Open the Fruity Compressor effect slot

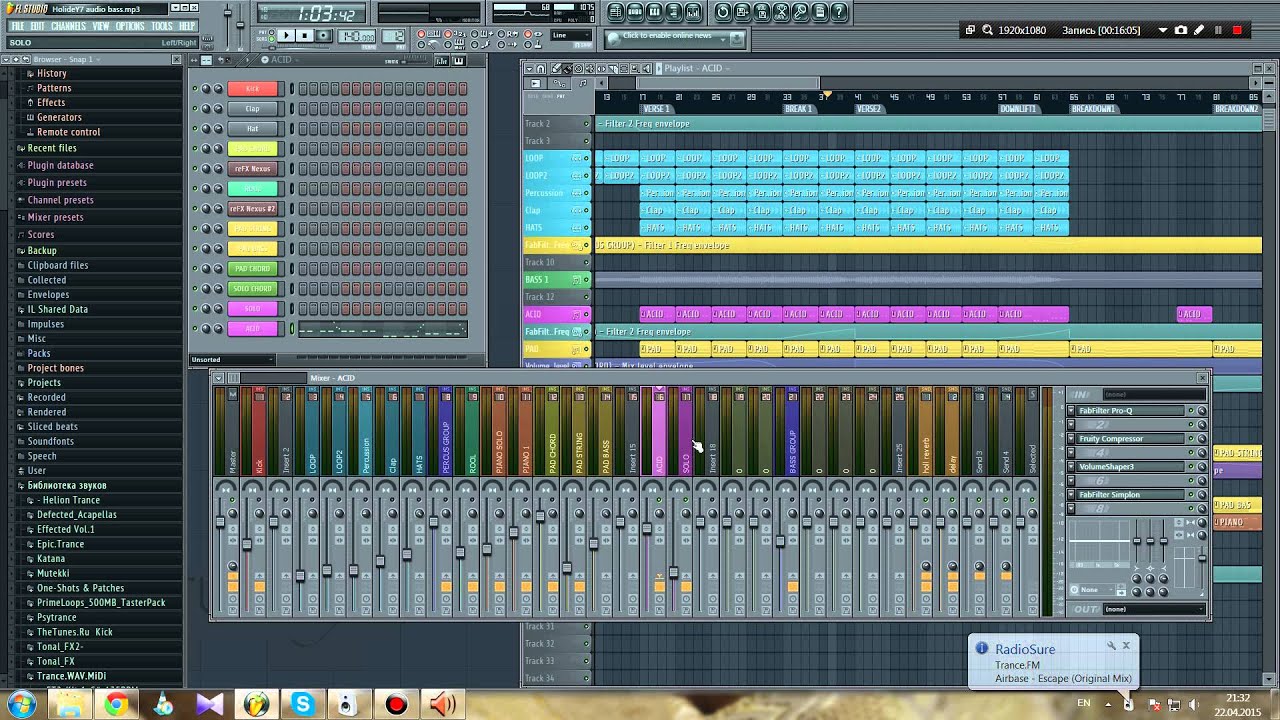1130,439
